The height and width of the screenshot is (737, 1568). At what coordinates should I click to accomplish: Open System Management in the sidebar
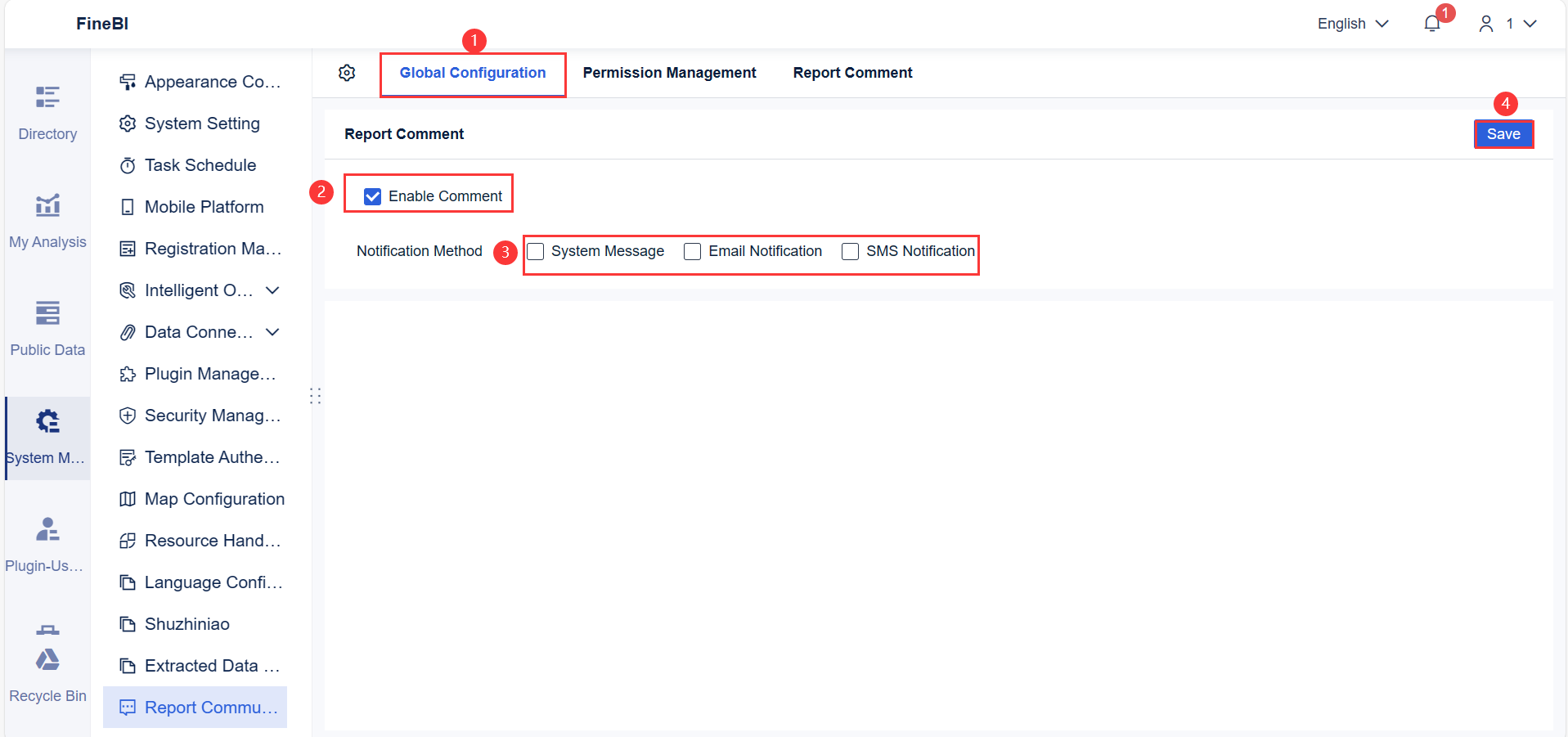[x=47, y=434]
